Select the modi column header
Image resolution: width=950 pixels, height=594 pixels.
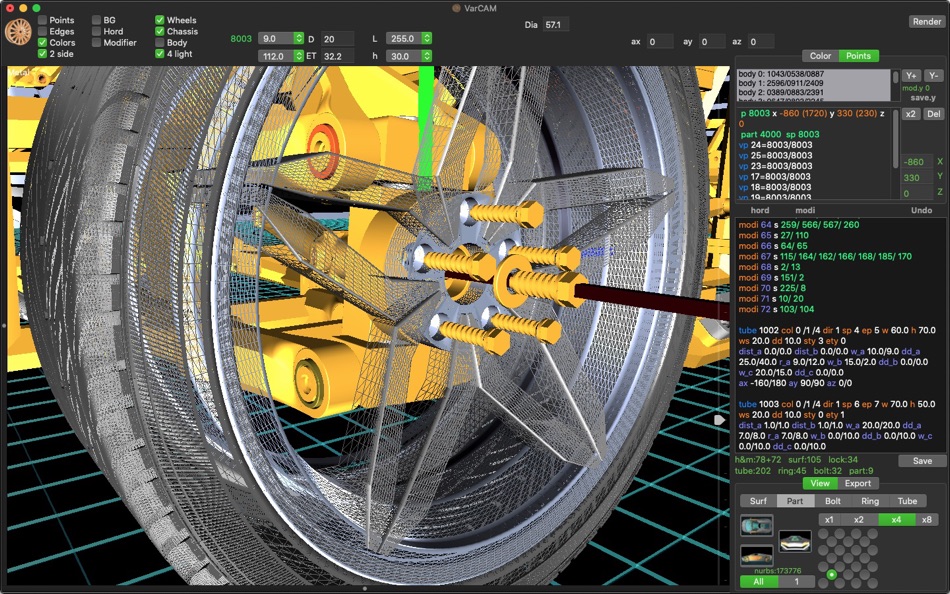tap(805, 210)
